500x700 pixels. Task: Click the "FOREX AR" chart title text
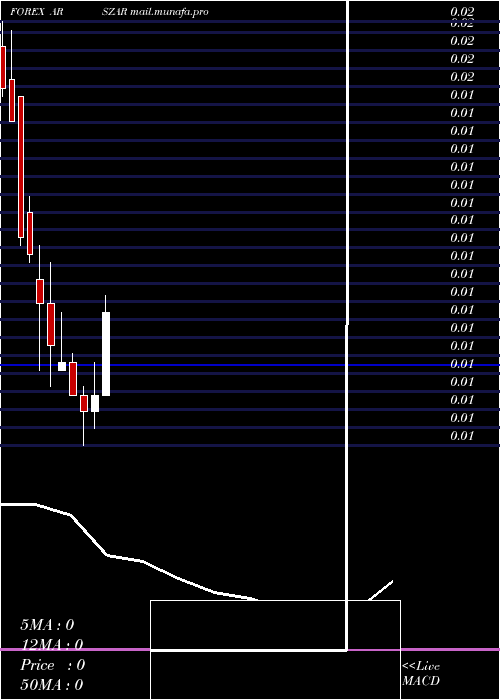click(x=37, y=12)
